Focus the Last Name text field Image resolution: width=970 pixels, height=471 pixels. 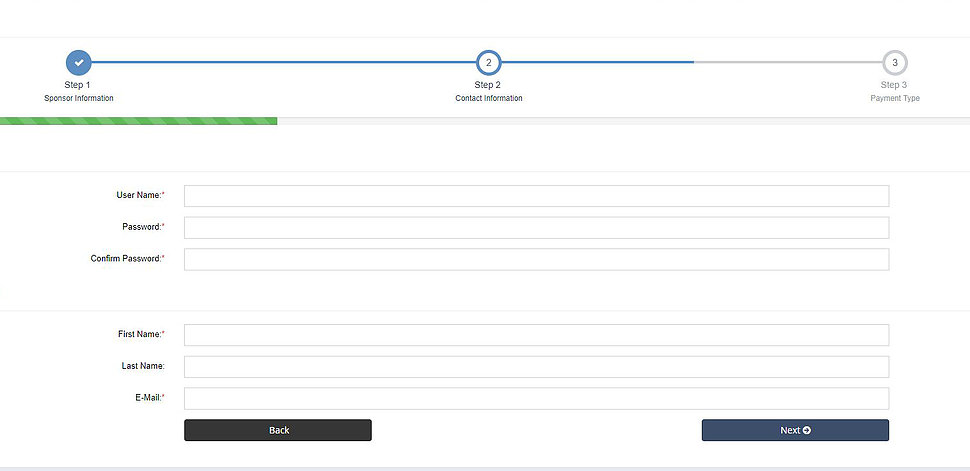click(536, 367)
